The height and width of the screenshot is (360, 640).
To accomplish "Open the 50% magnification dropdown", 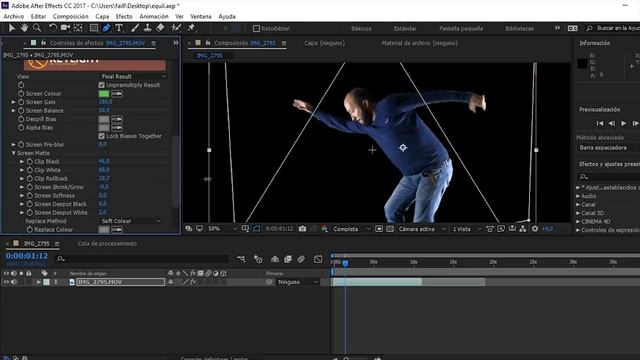I will (x=222, y=229).
